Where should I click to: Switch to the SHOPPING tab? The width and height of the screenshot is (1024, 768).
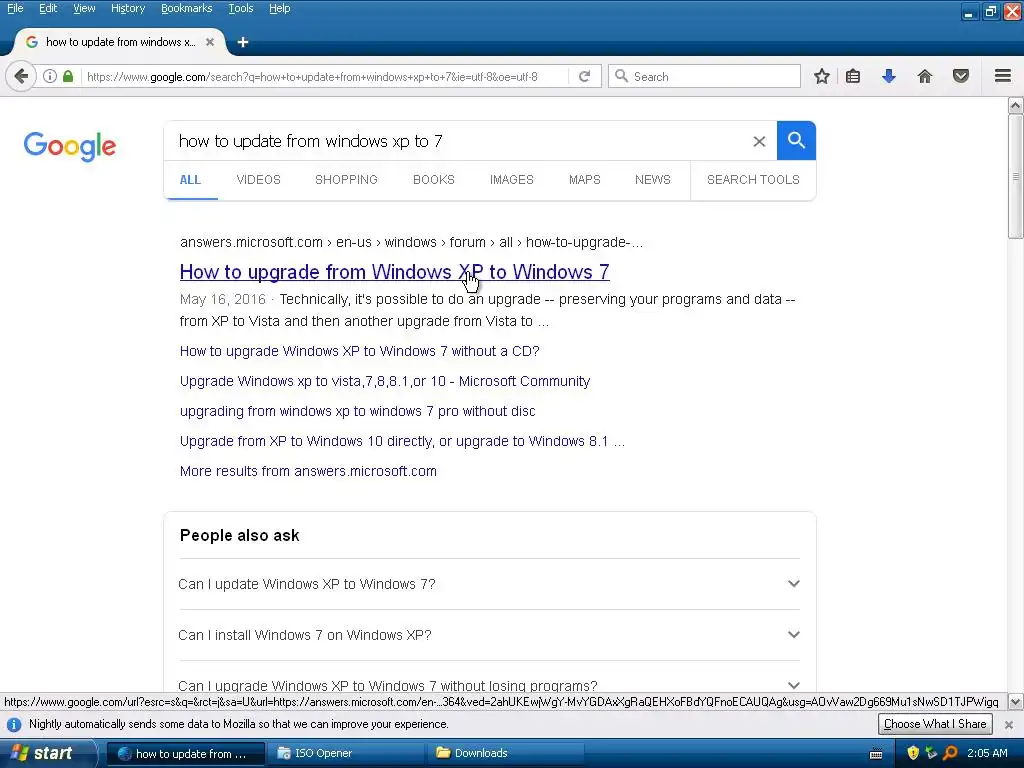click(x=346, y=180)
